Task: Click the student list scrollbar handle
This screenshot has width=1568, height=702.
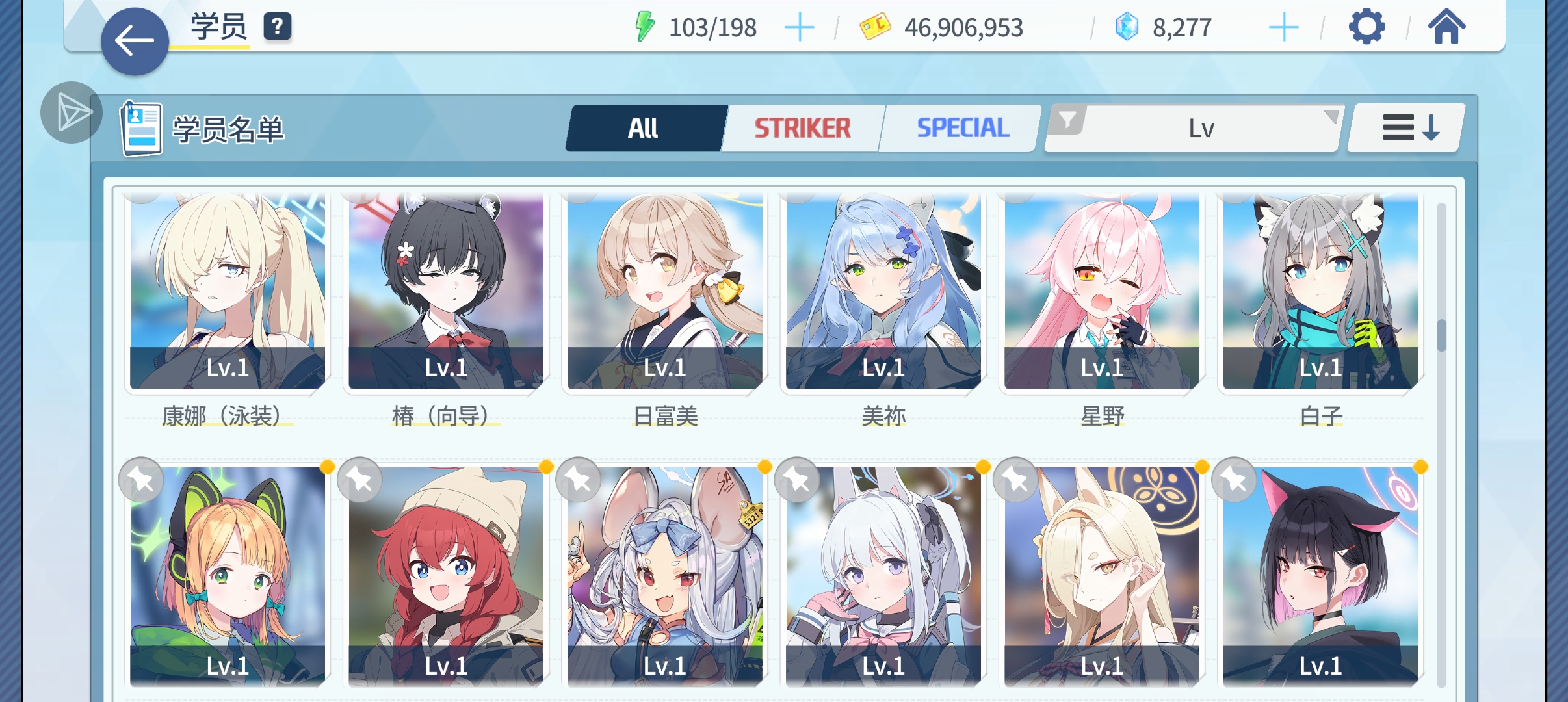Action: 1442,335
